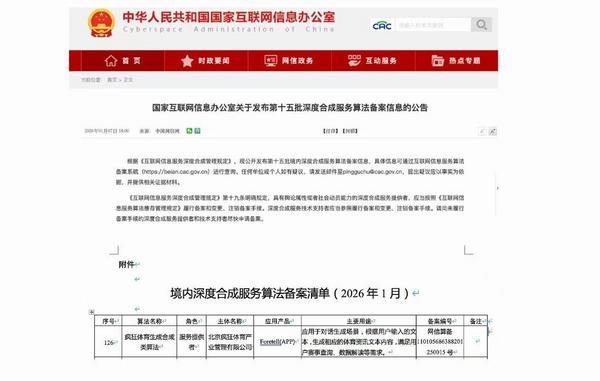Click the 主要用途 cell beginning 应用于对话生成场景
600x381 pixels.
359,342
